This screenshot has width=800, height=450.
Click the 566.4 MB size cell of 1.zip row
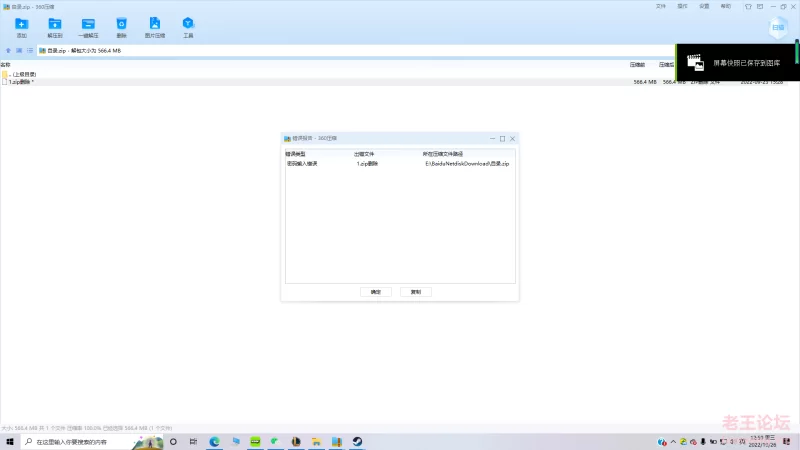645,82
